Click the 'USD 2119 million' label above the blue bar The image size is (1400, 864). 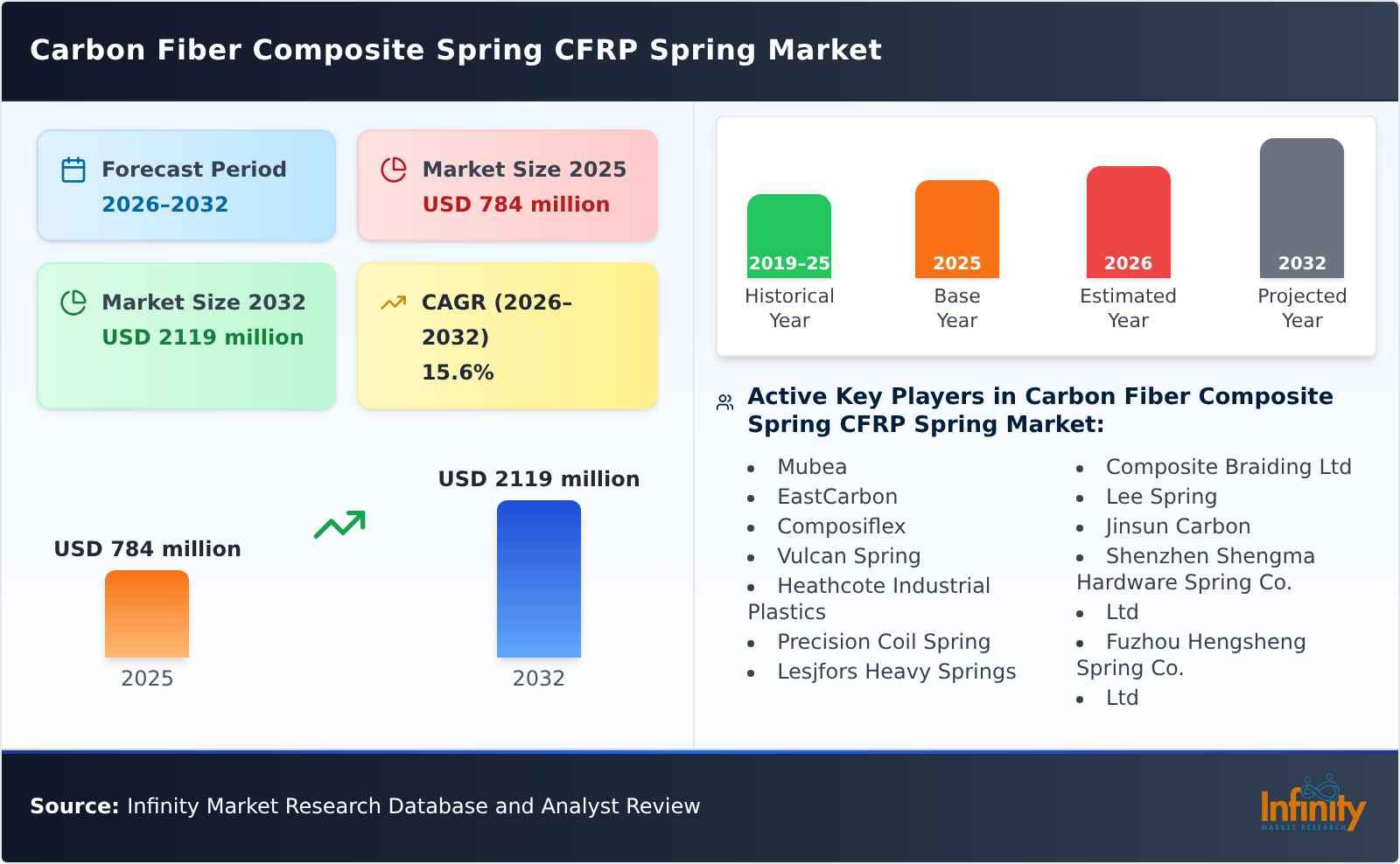(539, 479)
